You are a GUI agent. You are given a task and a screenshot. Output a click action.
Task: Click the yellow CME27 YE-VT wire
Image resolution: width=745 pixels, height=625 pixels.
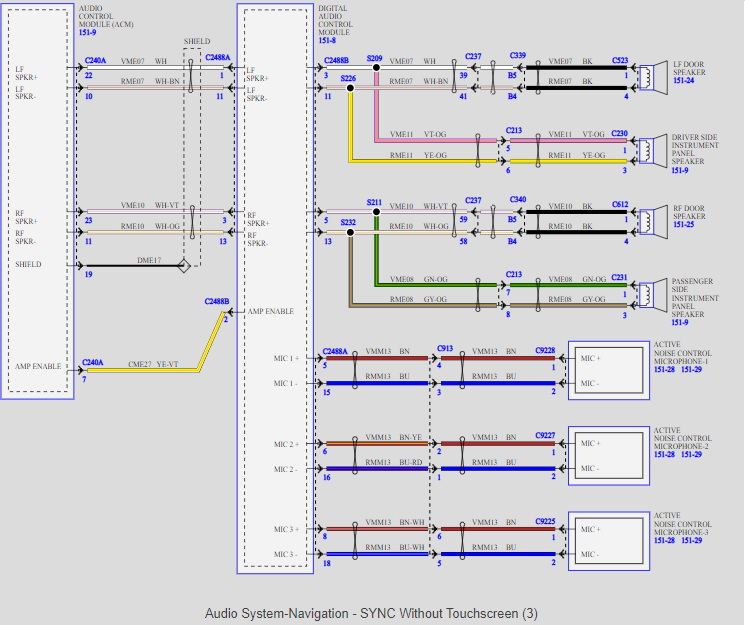click(x=143, y=370)
